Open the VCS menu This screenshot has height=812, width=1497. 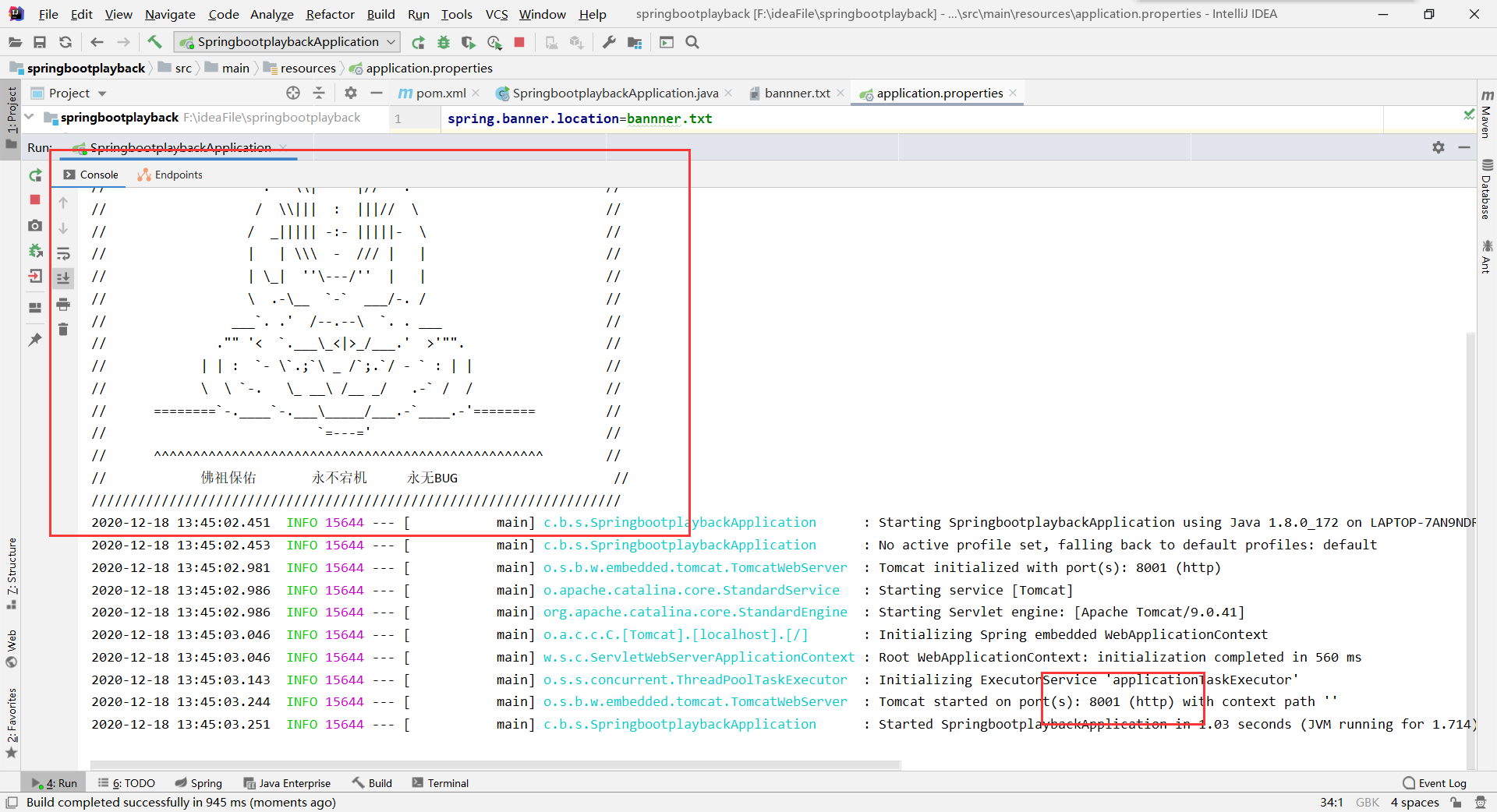click(x=497, y=14)
